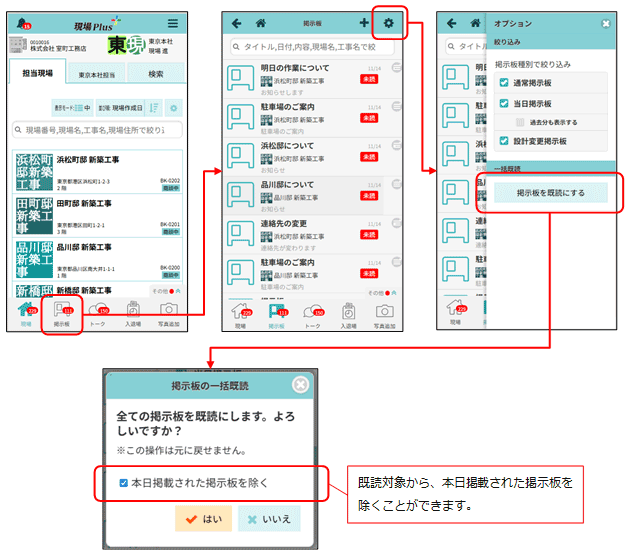
Task: Open the notification bell in the 現場Plus header
Action: click(21, 23)
